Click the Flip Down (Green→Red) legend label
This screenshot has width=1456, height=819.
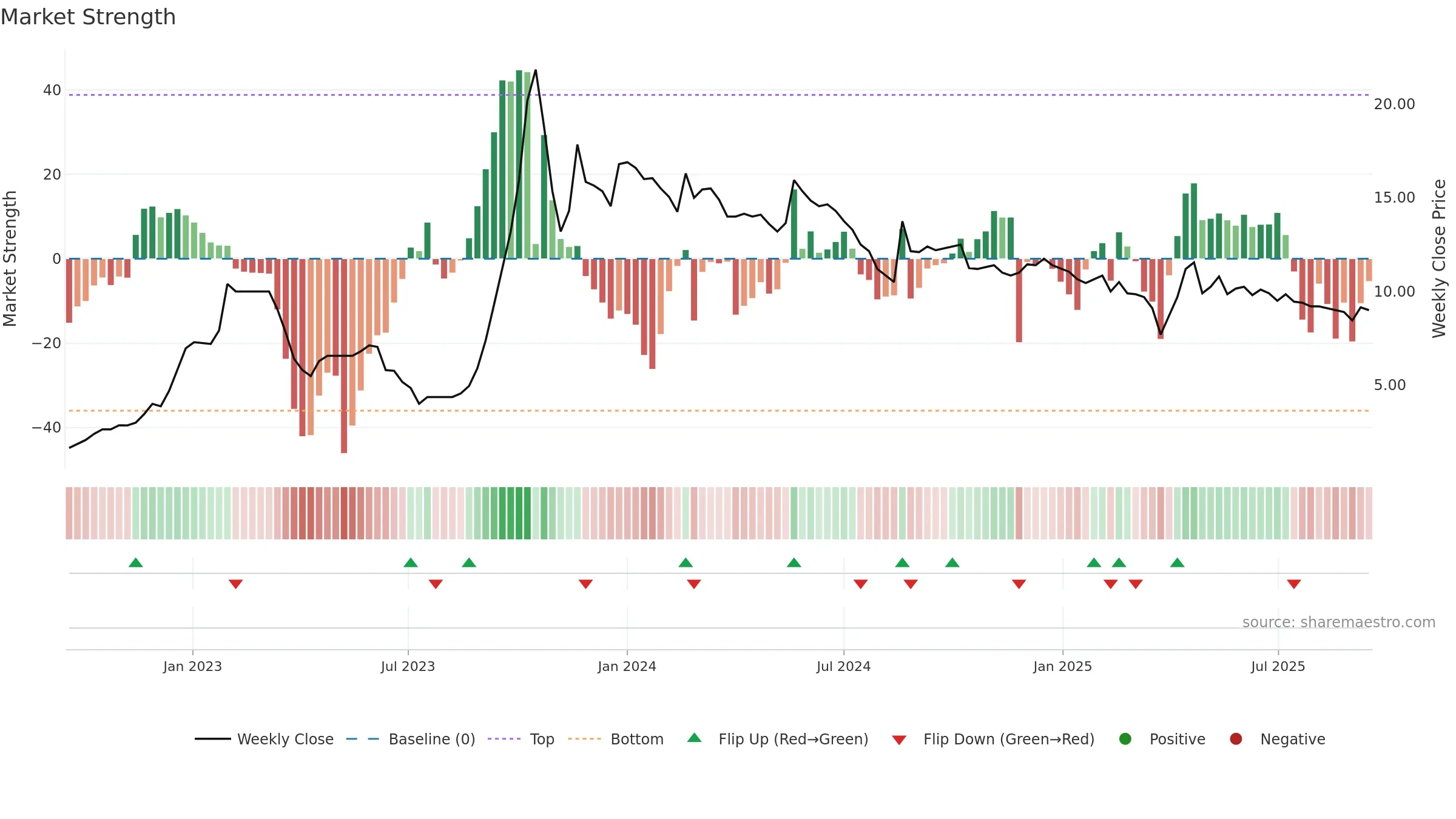1009,739
